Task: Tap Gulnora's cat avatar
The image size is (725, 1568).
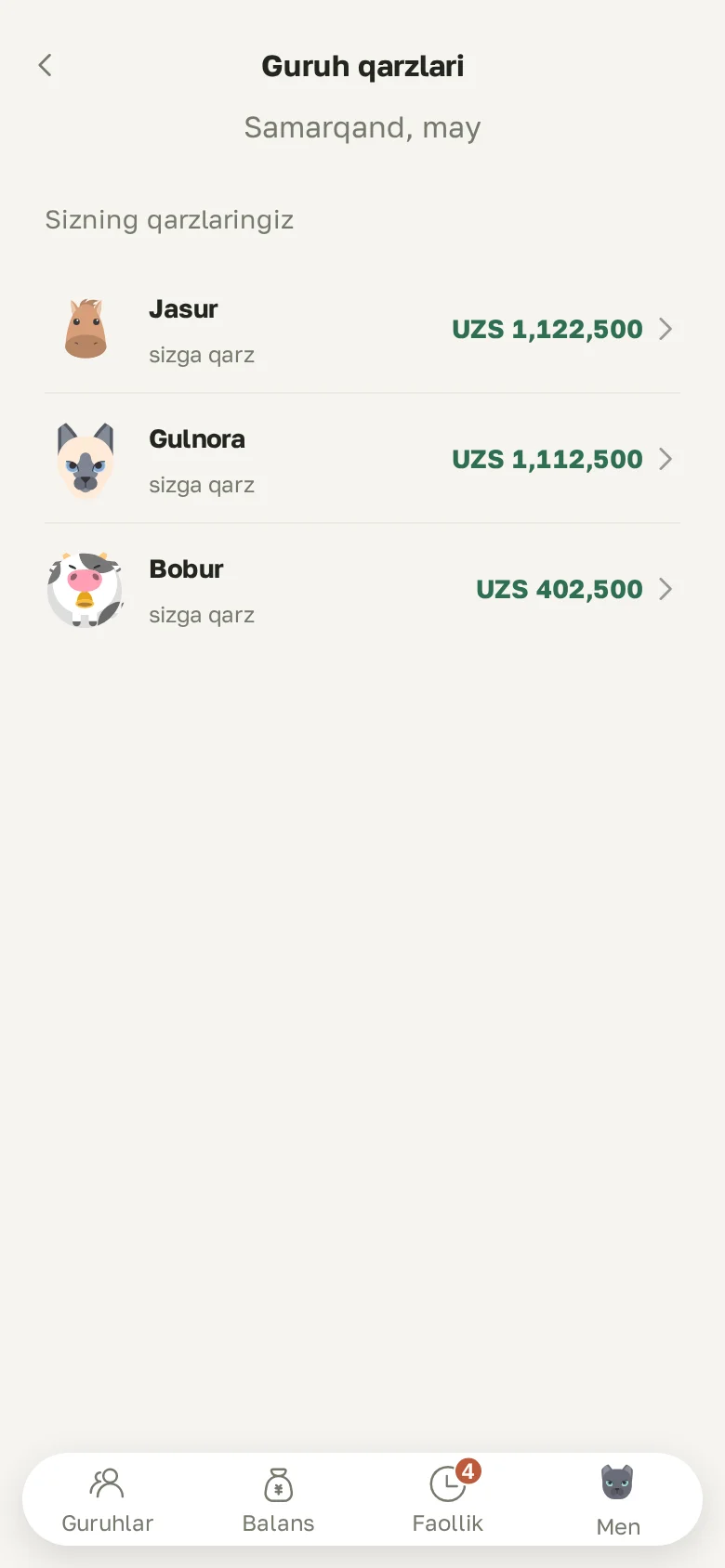Action: coord(86,459)
